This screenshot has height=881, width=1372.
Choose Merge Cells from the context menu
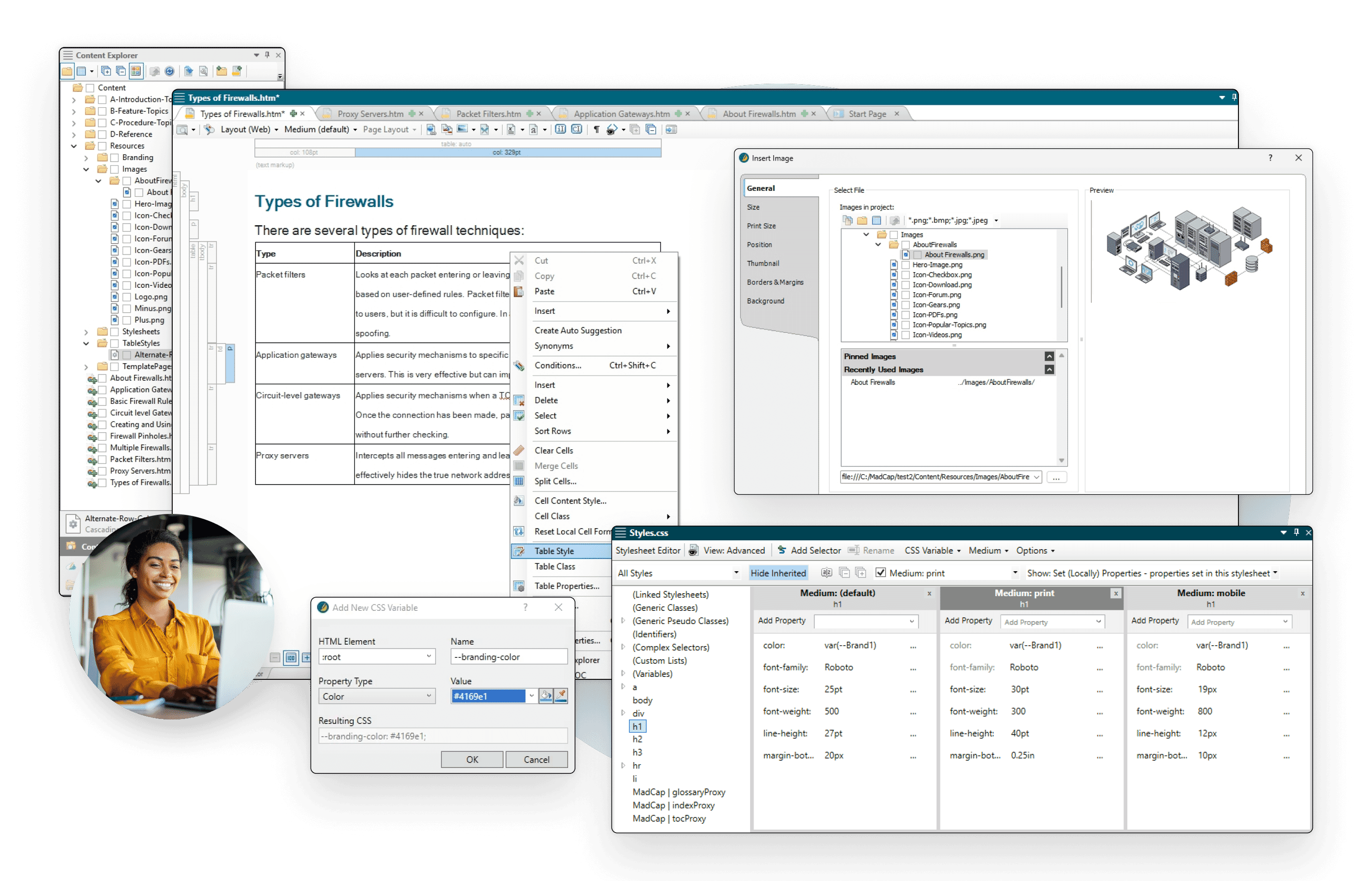point(556,465)
